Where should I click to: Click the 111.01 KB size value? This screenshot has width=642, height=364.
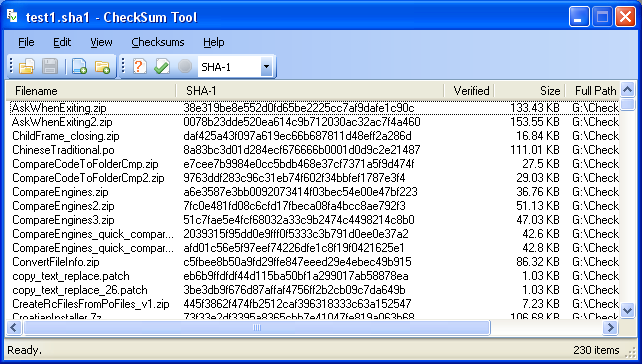[534, 150]
